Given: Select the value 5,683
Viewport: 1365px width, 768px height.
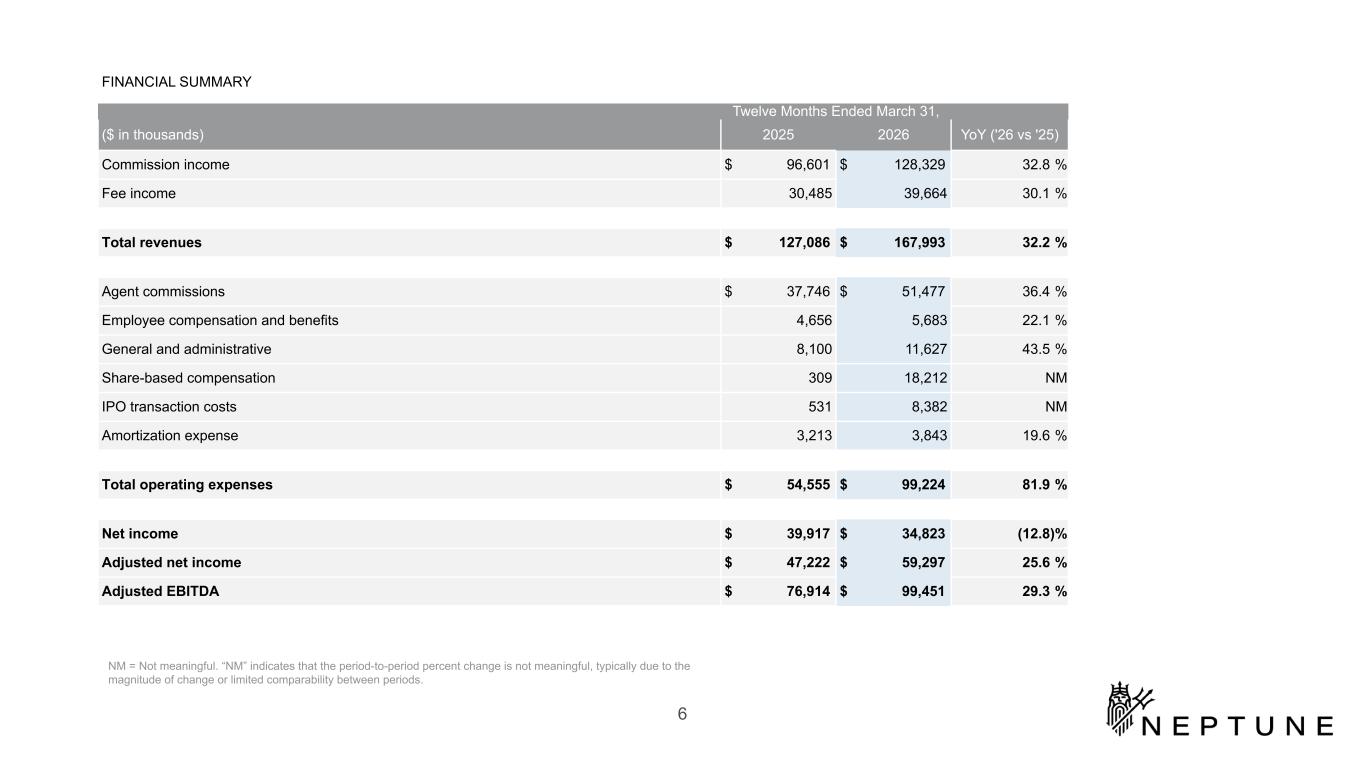Looking at the screenshot, I should click(927, 321).
